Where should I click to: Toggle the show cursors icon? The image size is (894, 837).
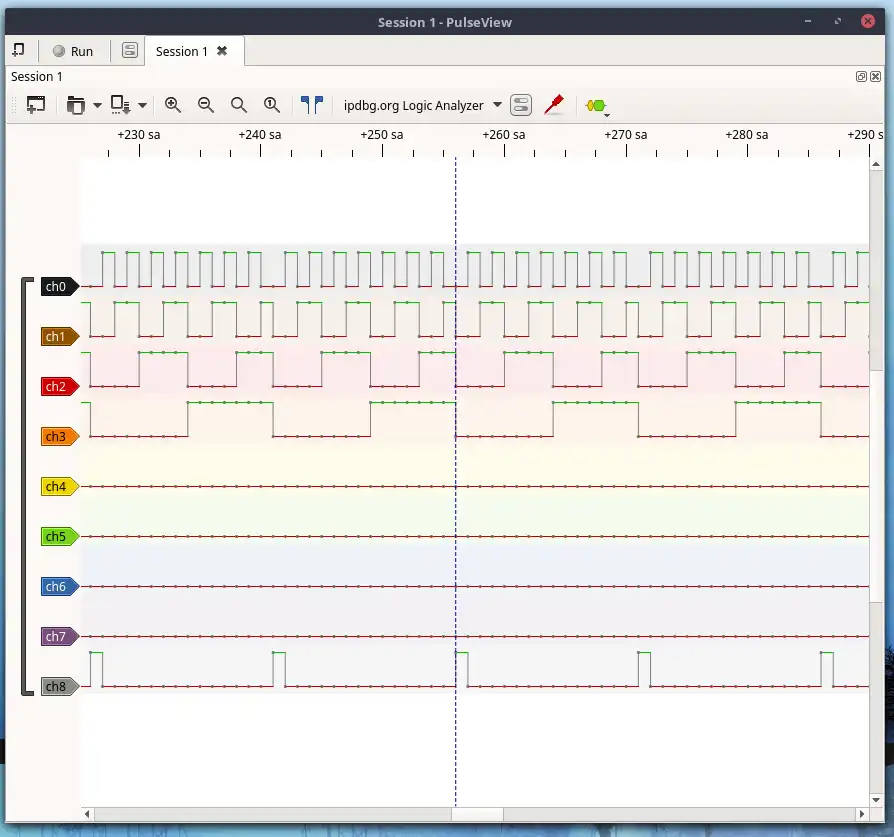coord(312,105)
